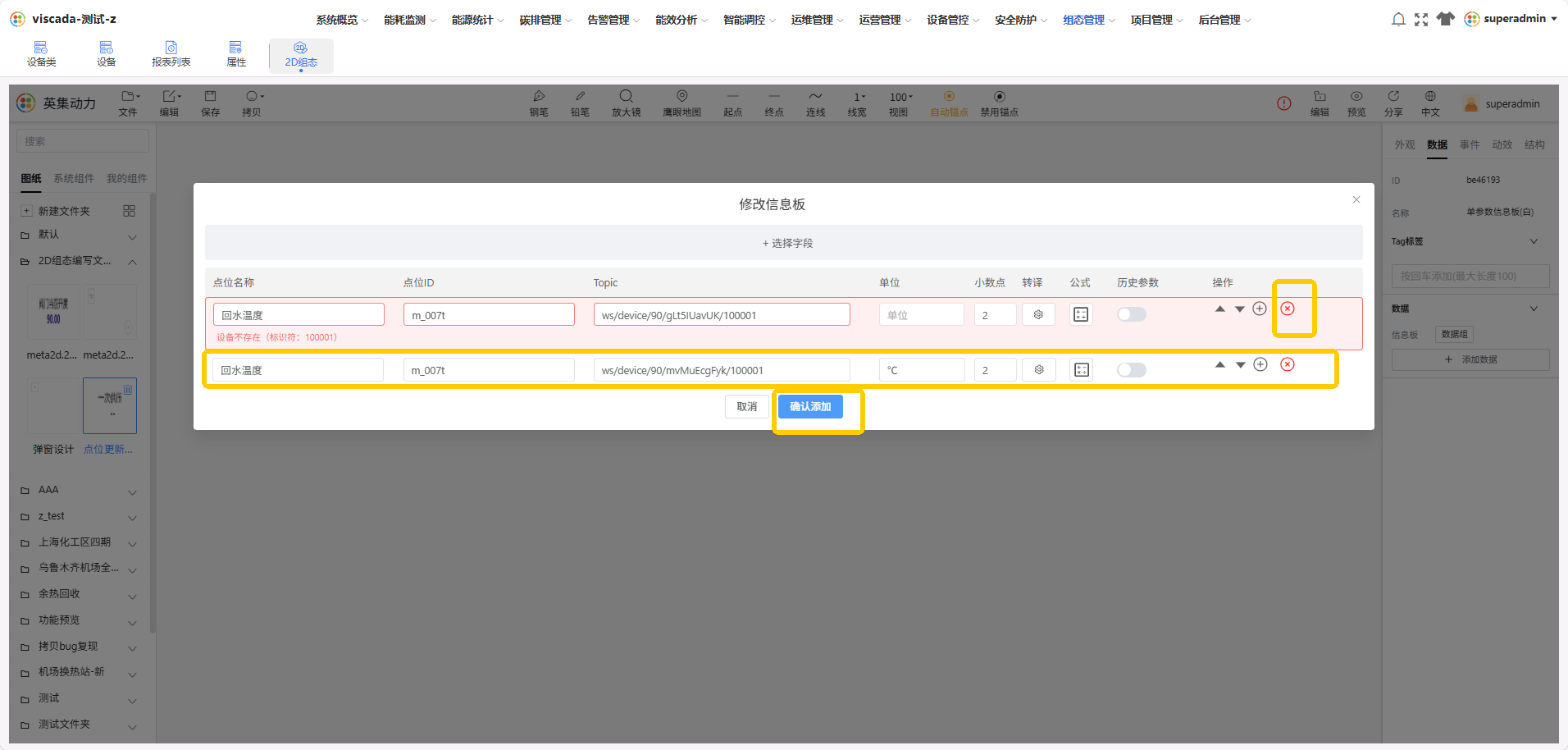The width and height of the screenshot is (1568, 750).
Task: Select the 一次供 drawing thumbnail
Action: tap(110, 405)
